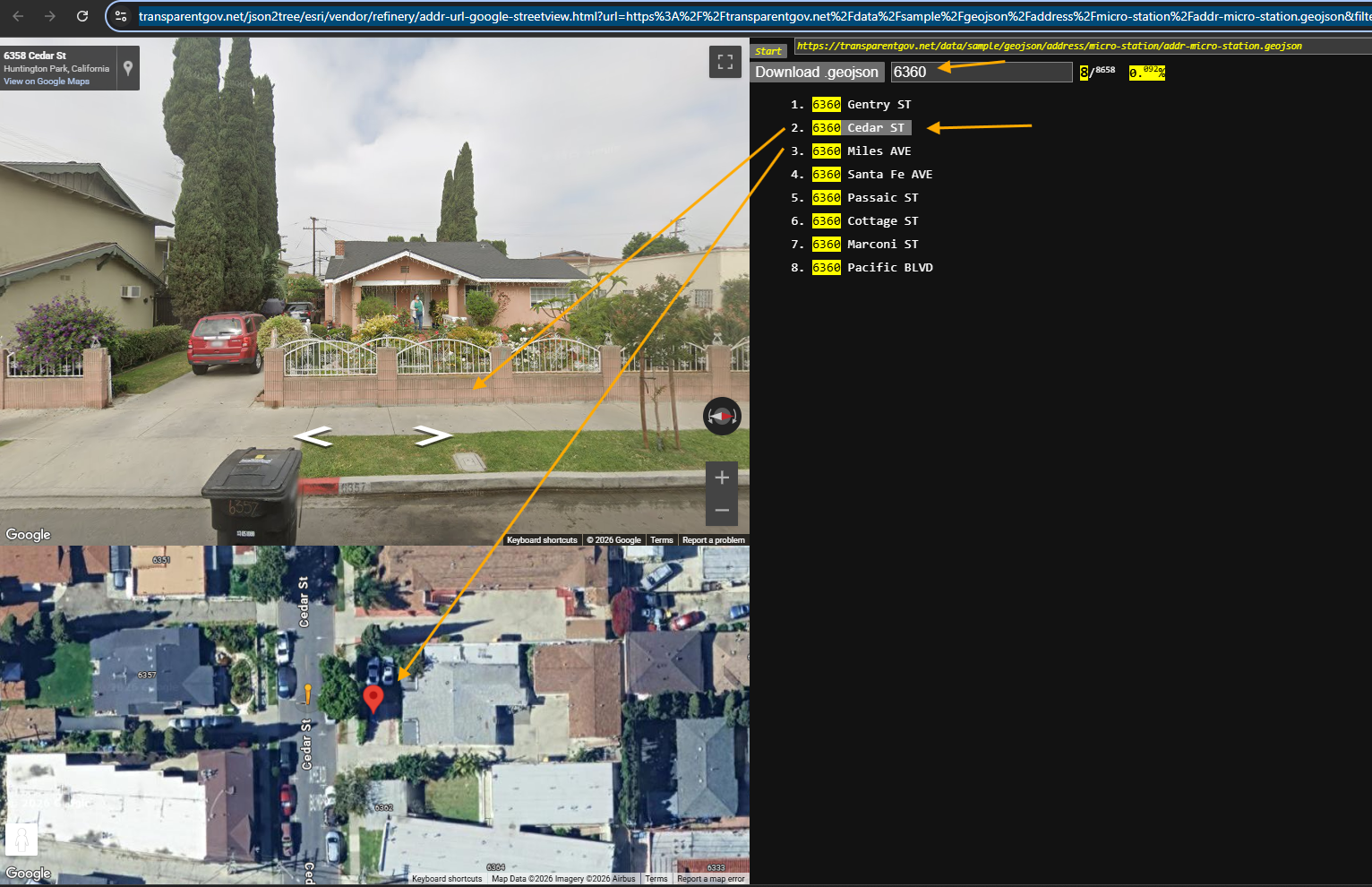Select 6360 Cottage ST in the list
The image size is (1372, 887).
pyautogui.click(x=864, y=221)
